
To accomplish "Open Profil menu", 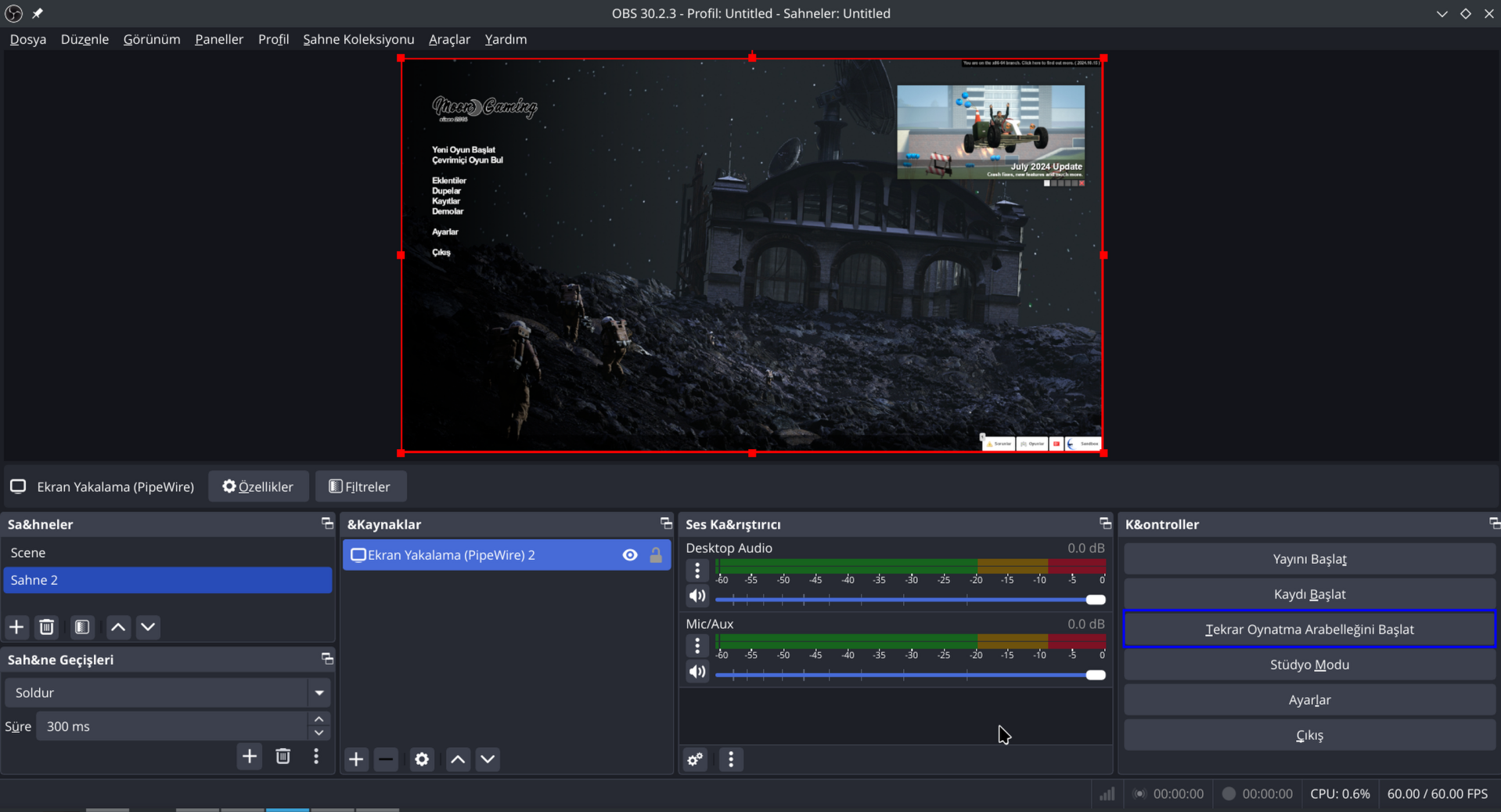I will [273, 39].
